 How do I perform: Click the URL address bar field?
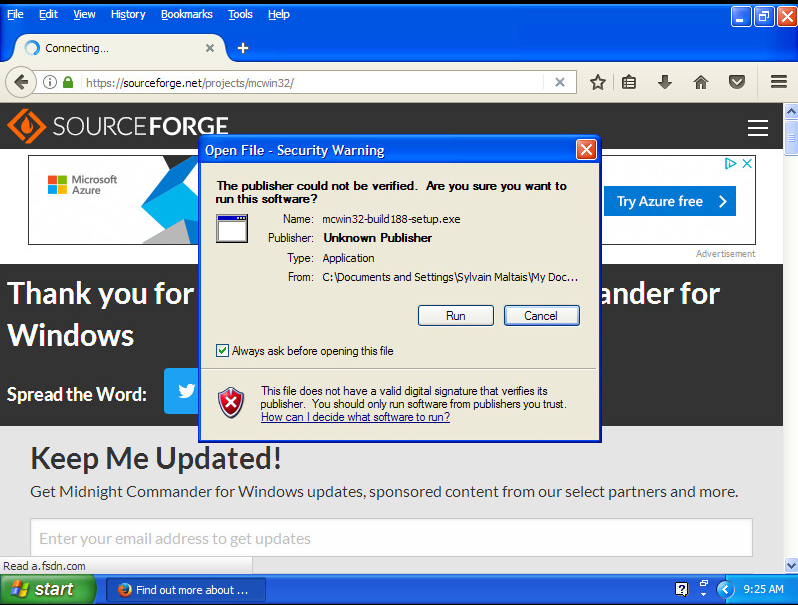313,82
